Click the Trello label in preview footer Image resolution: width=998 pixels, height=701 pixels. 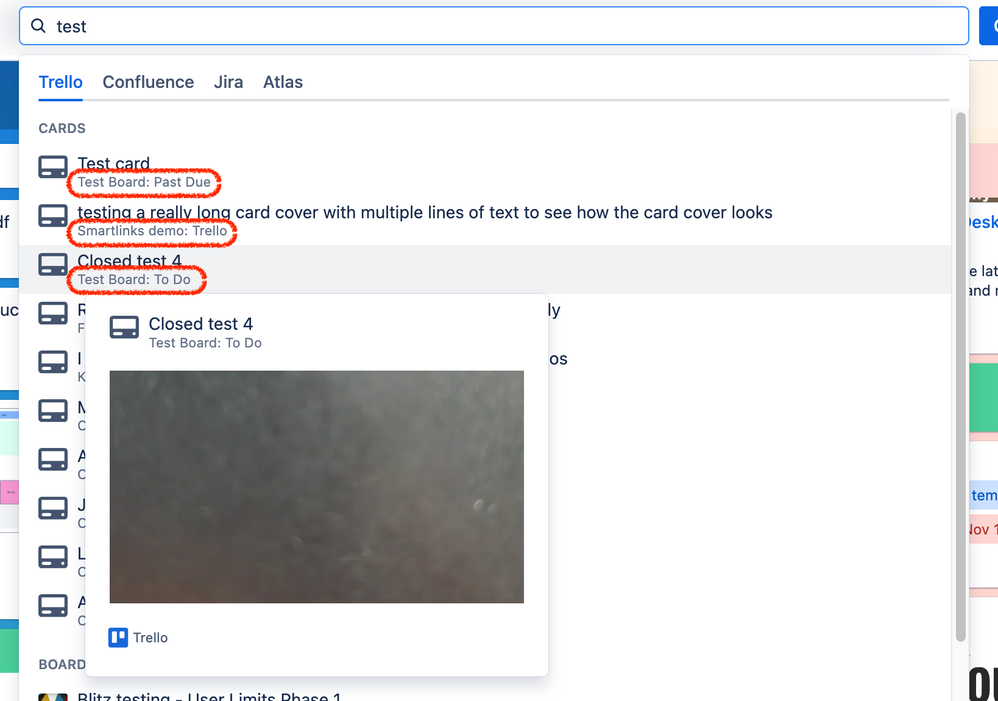(150, 638)
